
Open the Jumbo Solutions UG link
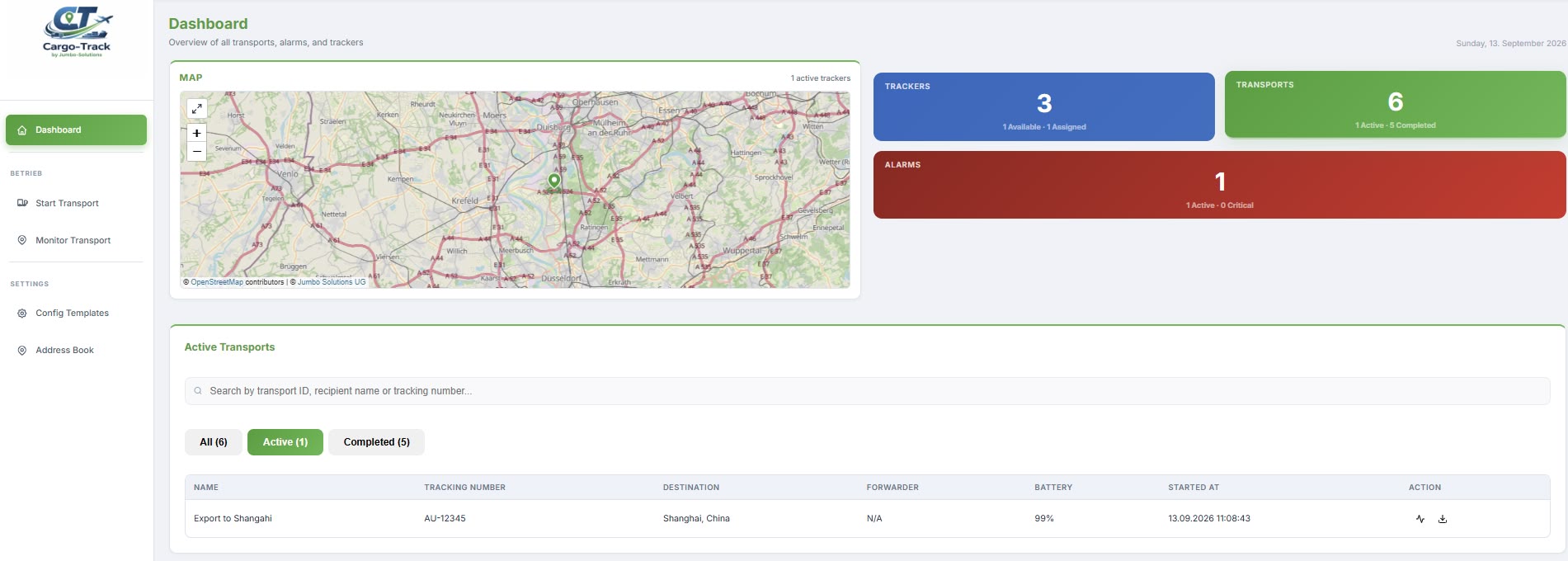(332, 282)
